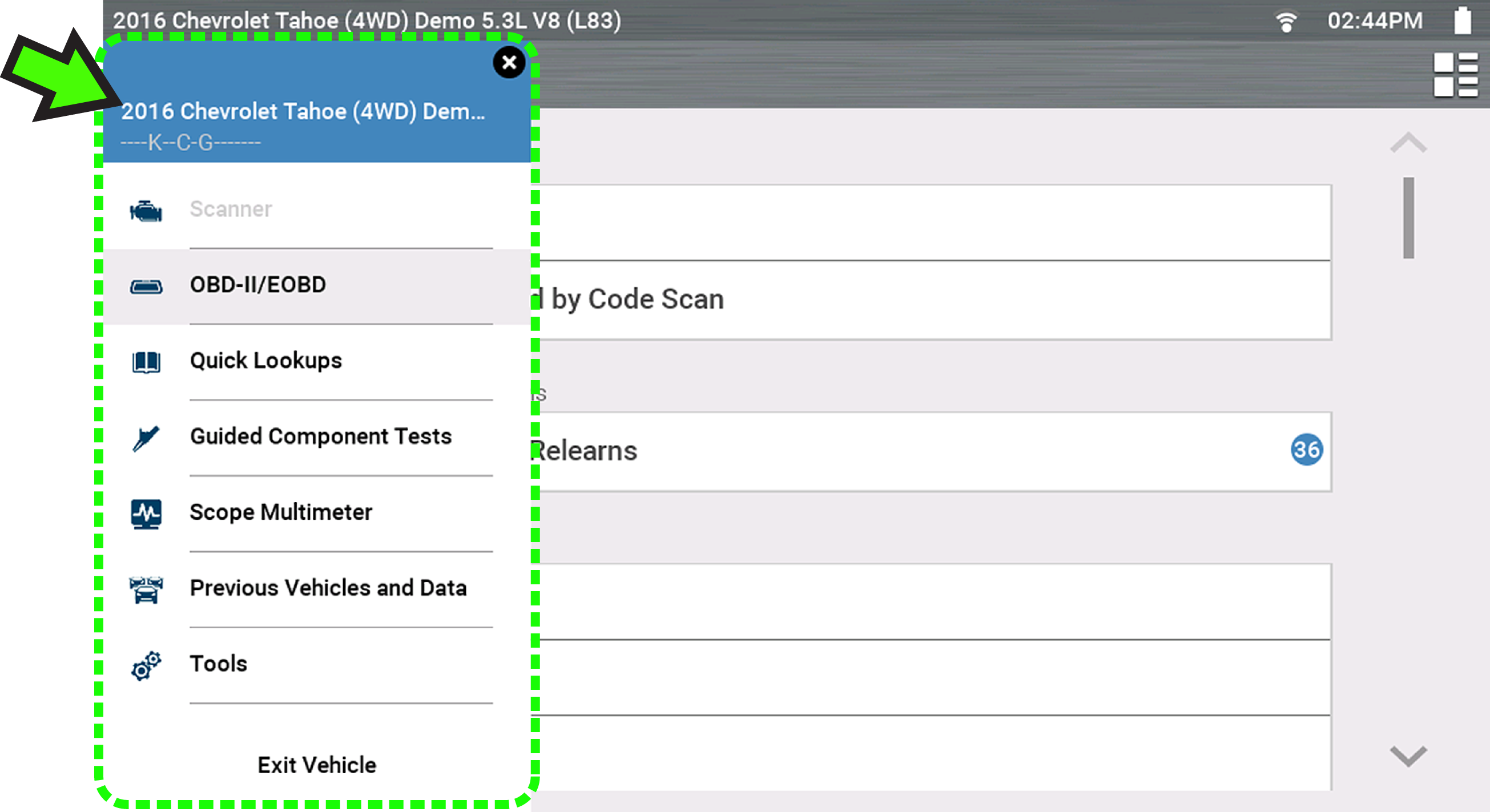Click the Previous Vehicles cars icon

point(146,589)
